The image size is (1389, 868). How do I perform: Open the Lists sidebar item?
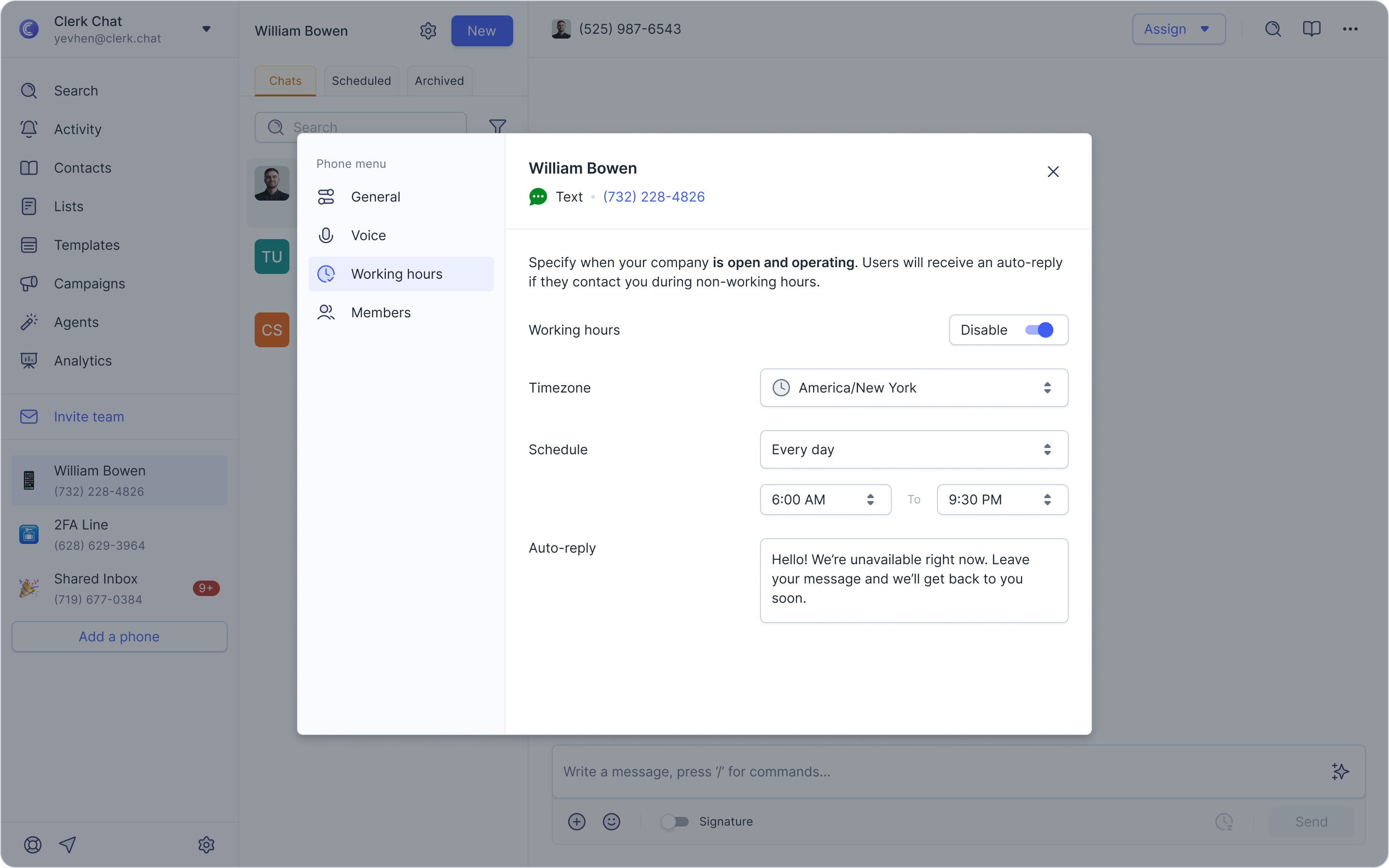click(120, 206)
